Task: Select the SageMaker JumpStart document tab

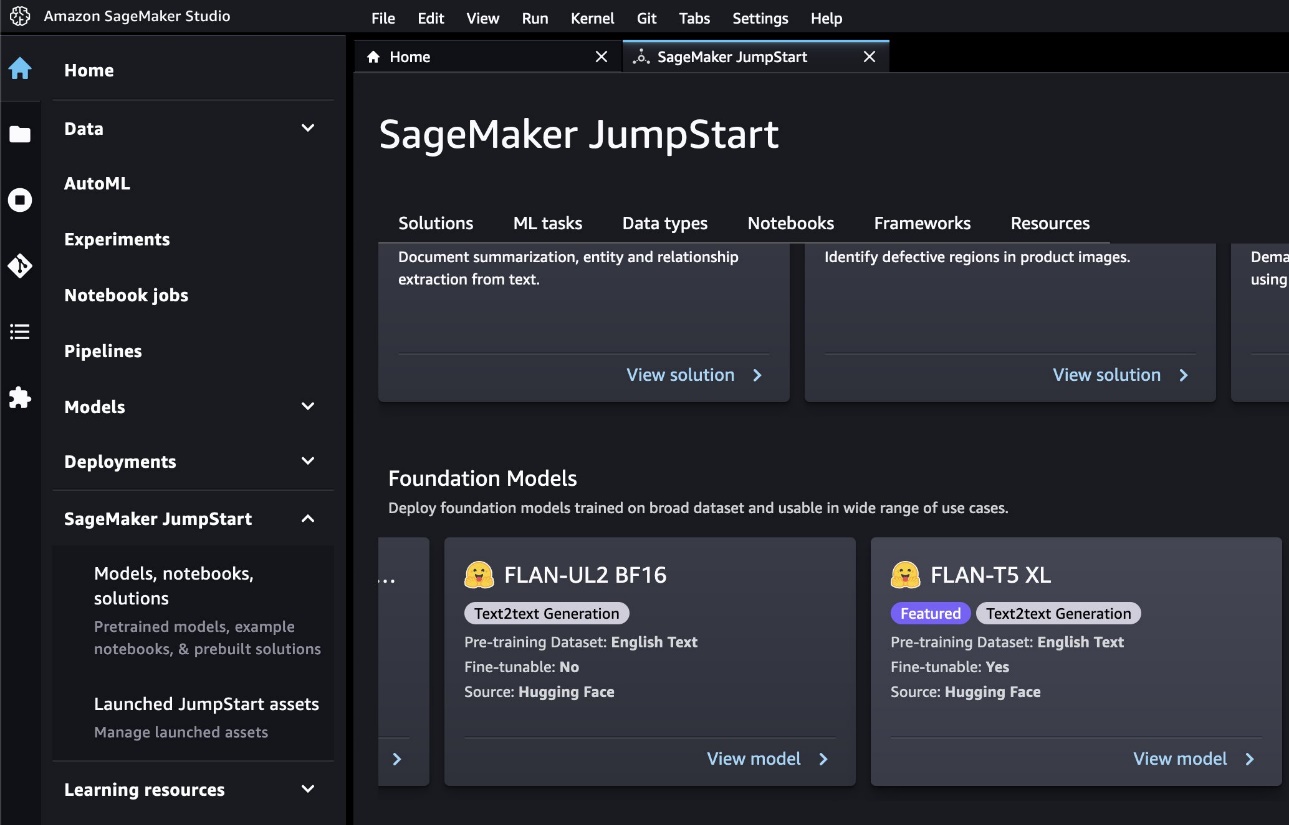Action: (756, 57)
